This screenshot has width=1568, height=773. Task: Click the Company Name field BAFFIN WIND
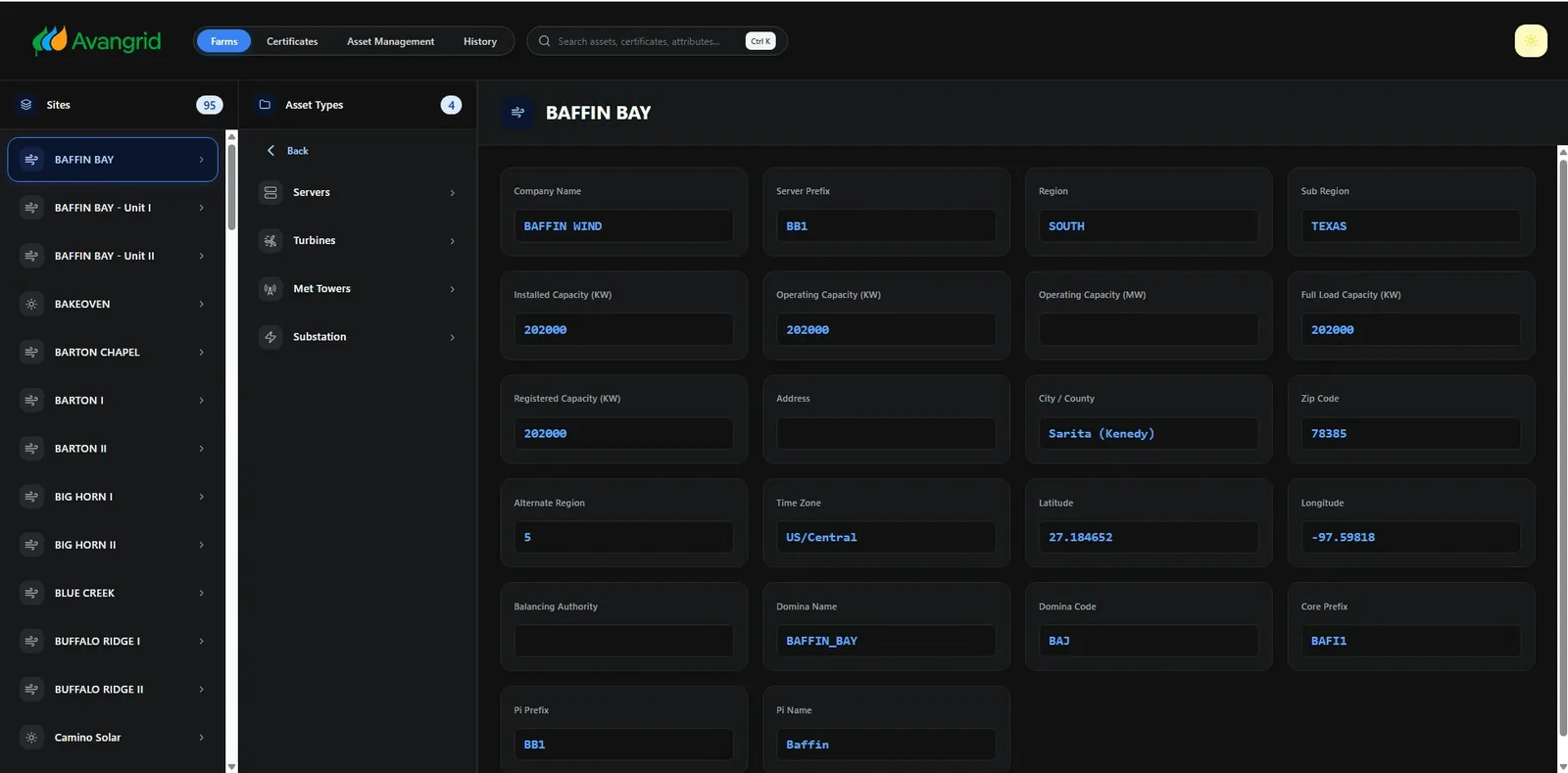pos(623,226)
